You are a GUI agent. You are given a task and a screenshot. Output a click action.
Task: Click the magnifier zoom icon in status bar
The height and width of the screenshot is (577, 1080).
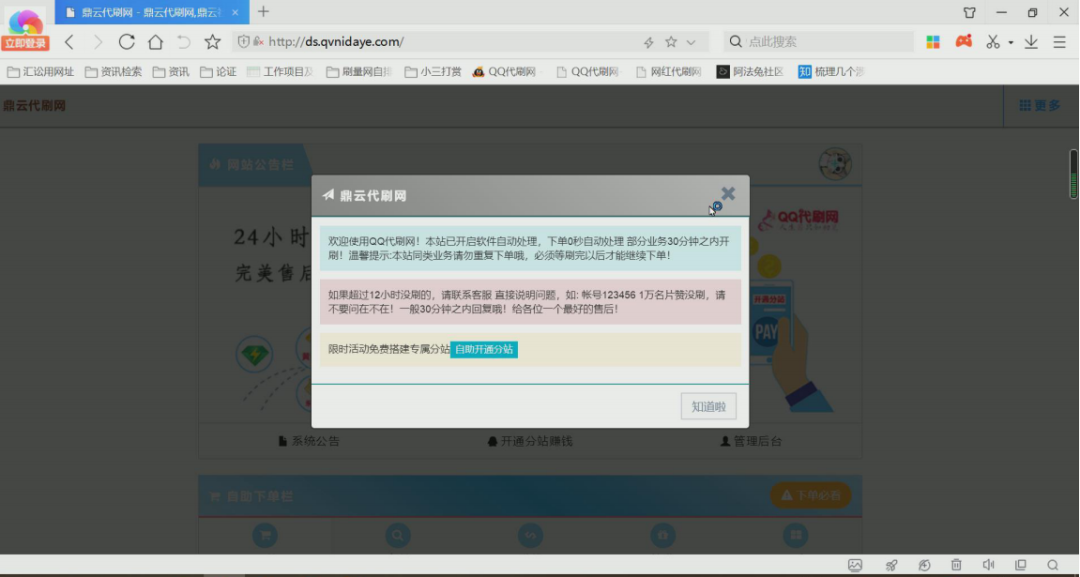pyautogui.click(x=1053, y=565)
